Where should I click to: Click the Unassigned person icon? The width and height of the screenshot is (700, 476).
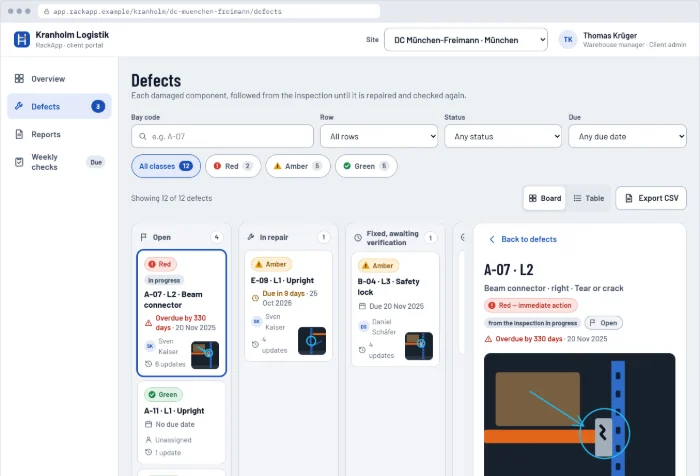[148, 440]
